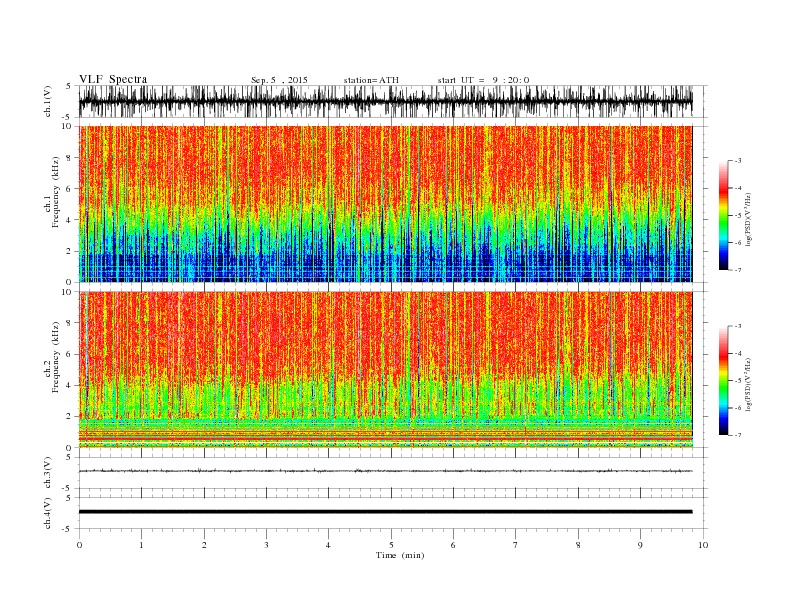
Task: Click the "VLF Spectra" plot title
Action: click(113, 79)
